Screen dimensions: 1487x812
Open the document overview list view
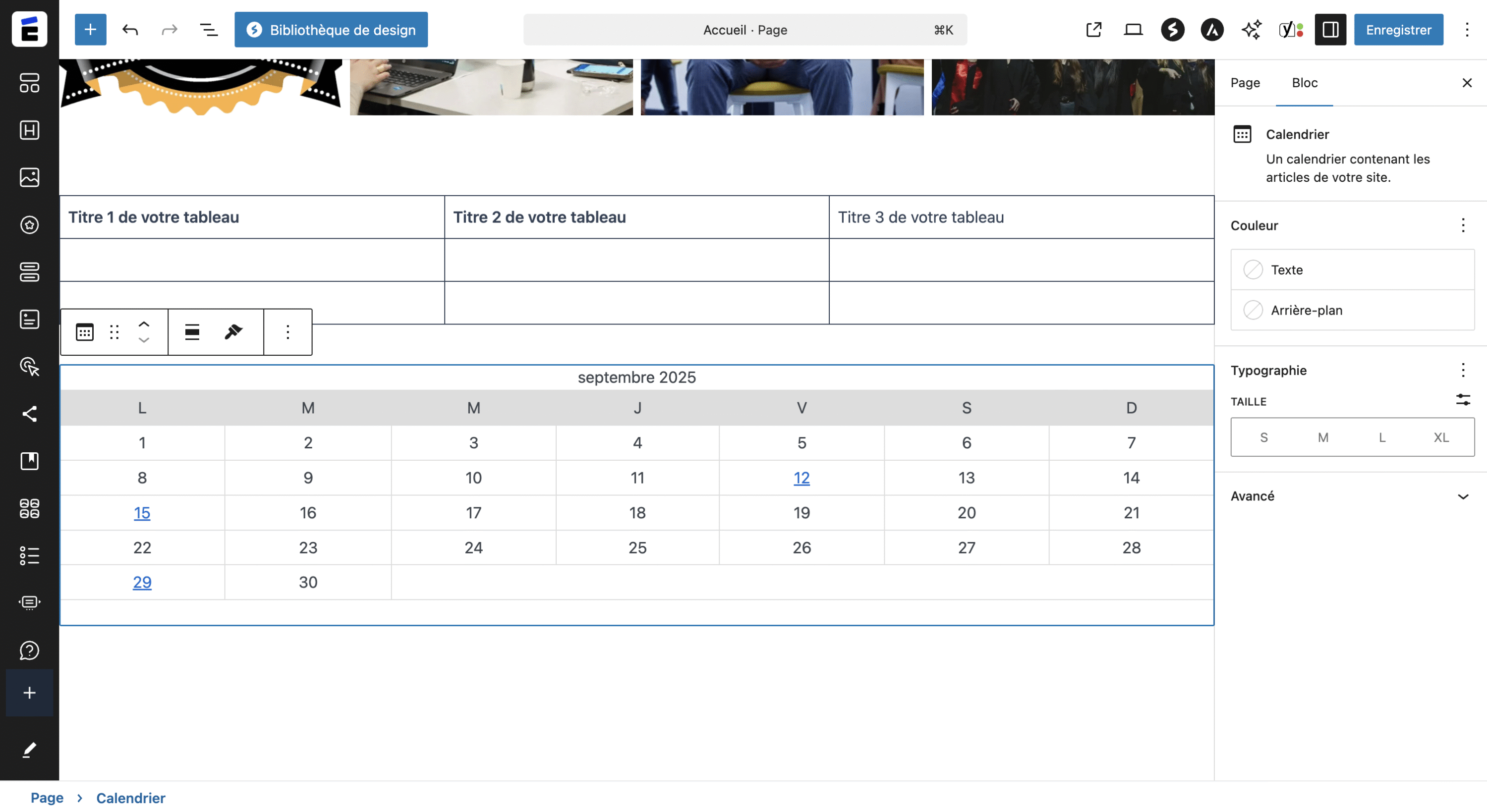[208, 29]
